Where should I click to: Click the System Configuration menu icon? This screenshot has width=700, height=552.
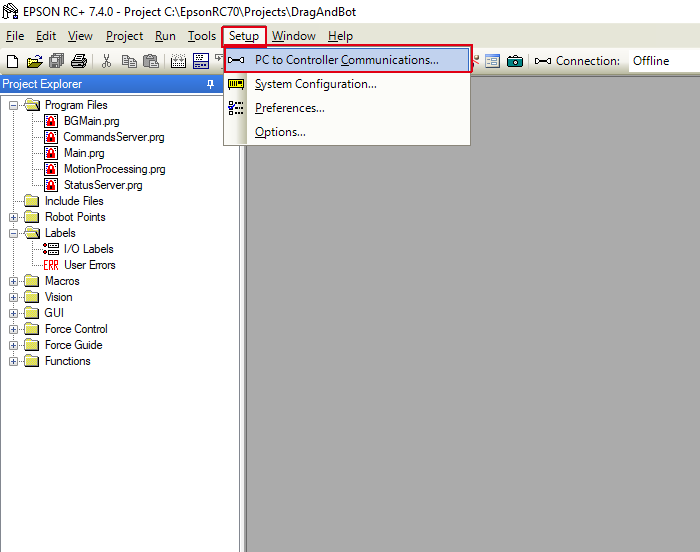tap(236, 84)
